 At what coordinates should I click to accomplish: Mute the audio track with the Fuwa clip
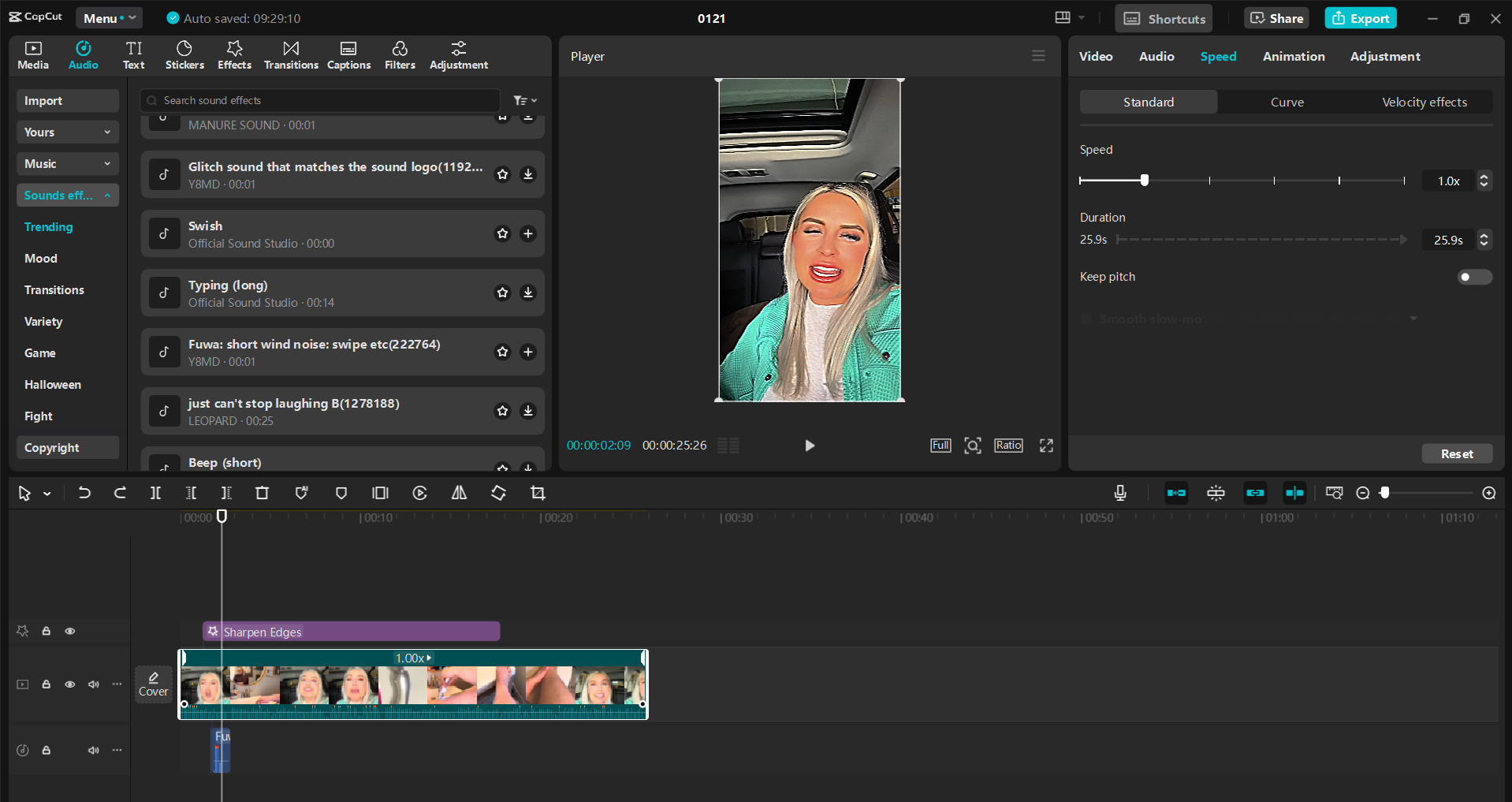[x=93, y=750]
